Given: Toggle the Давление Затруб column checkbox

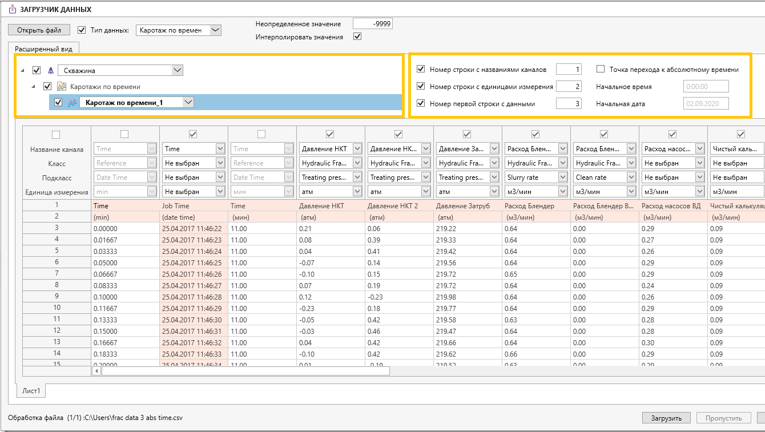Looking at the screenshot, I should [467, 134].
